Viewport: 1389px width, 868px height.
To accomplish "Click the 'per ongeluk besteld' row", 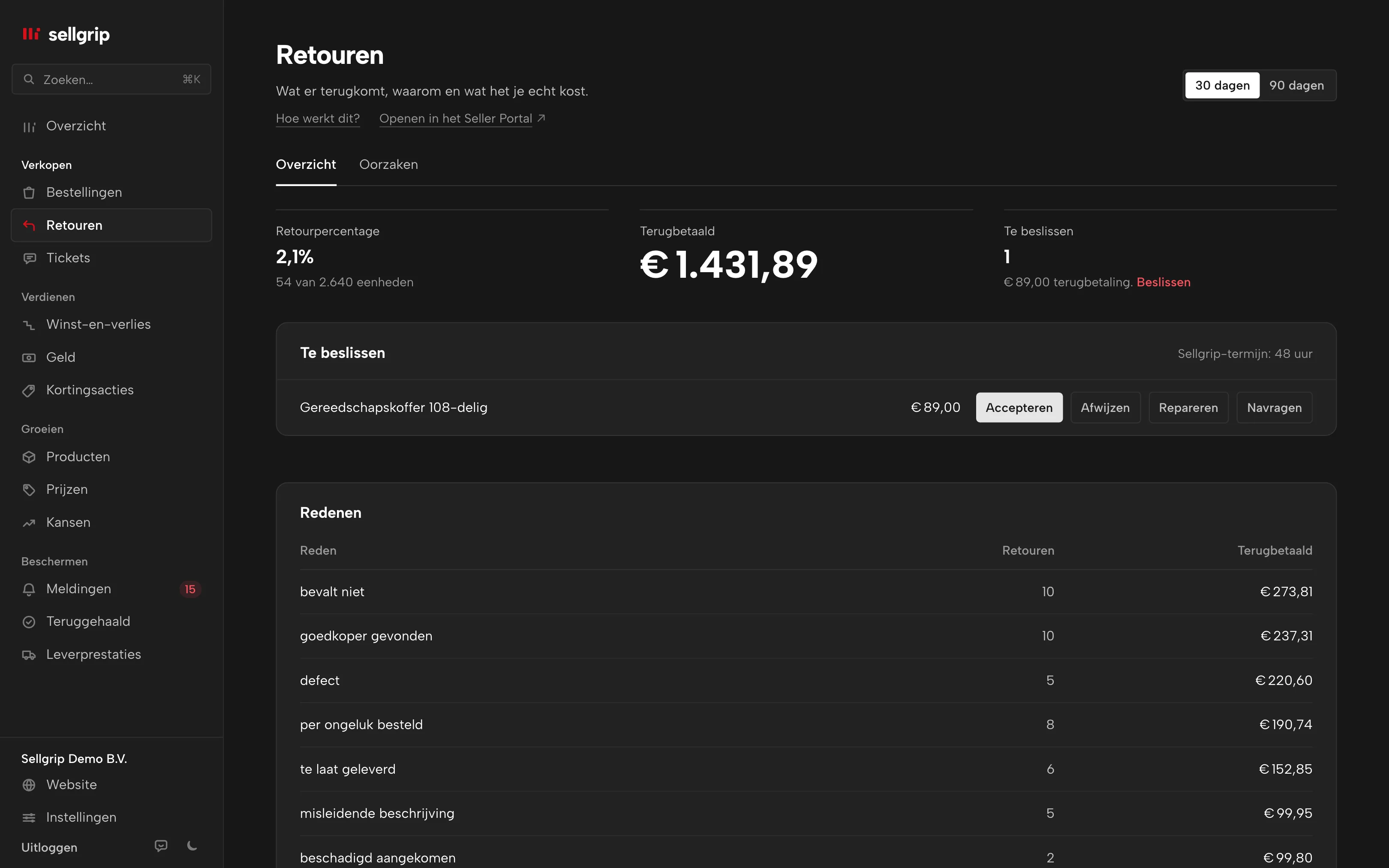I will pyautogui.click(x=806, y=725).
